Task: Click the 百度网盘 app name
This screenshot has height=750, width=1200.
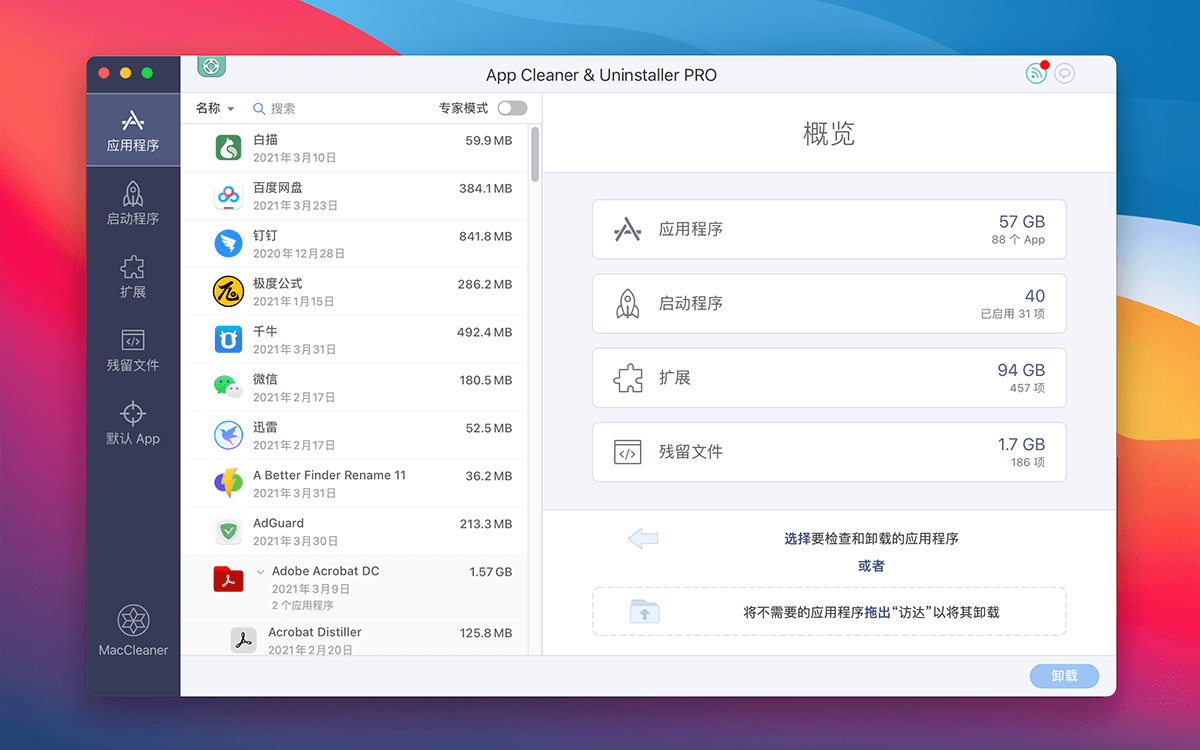Action: (x=278, y=188)
